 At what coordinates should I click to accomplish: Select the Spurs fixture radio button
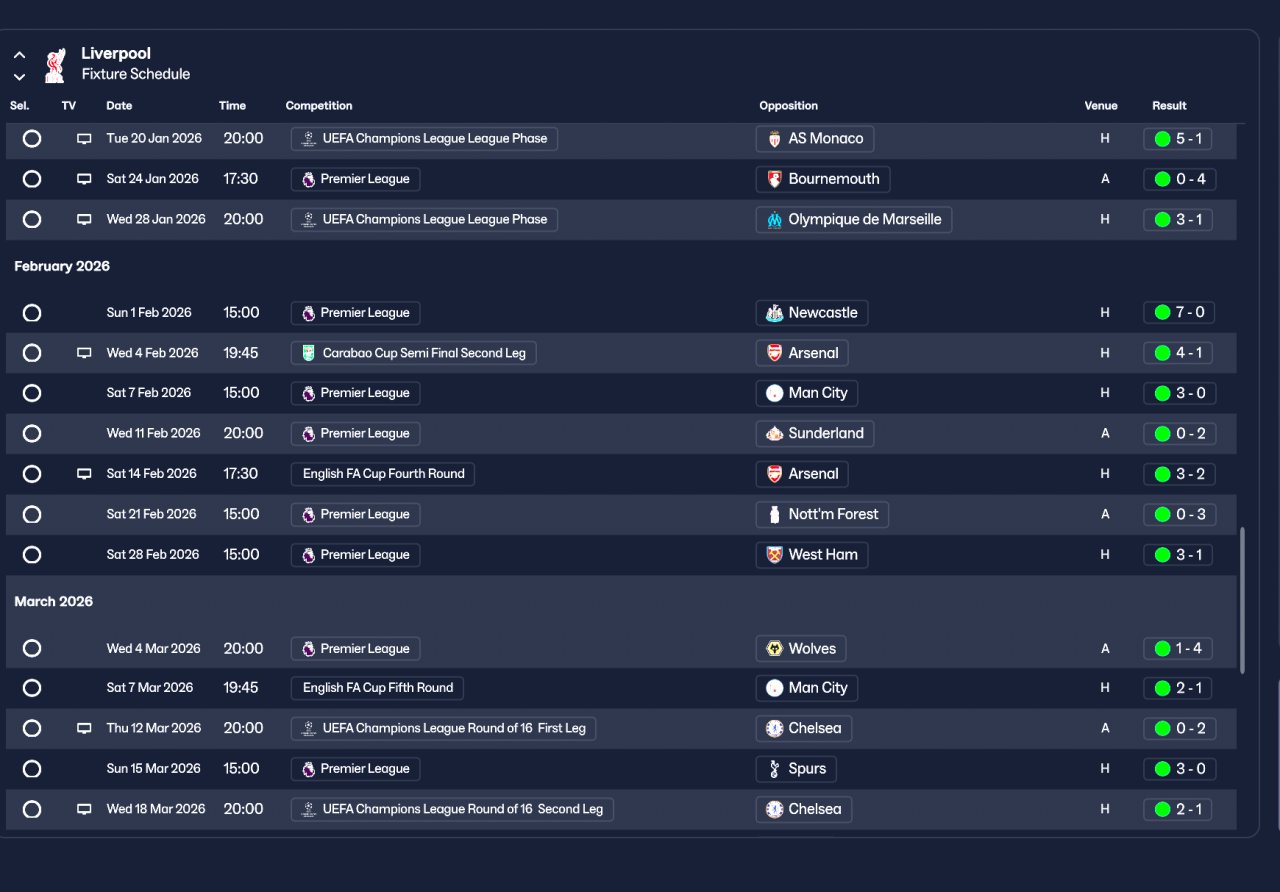[x=32, y=769]
